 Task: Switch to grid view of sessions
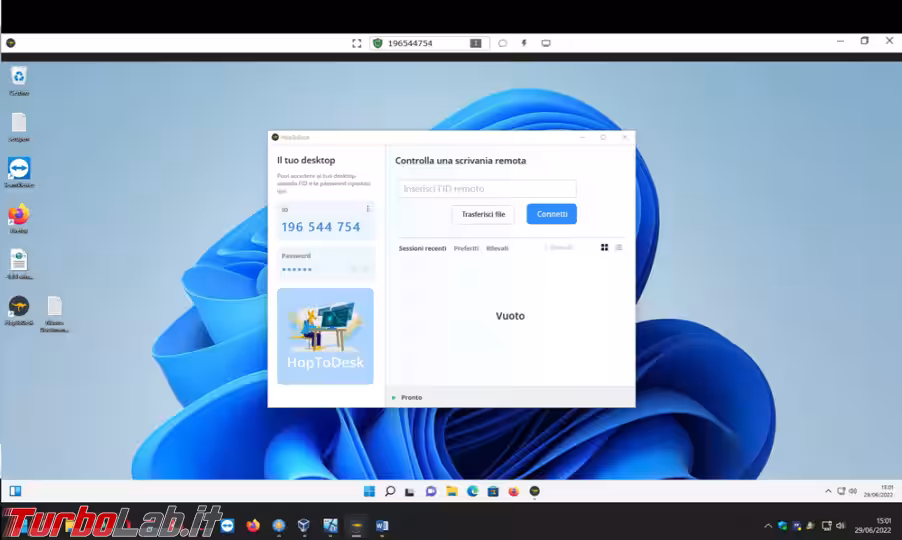pyautogui.click(x=604, y=247)
